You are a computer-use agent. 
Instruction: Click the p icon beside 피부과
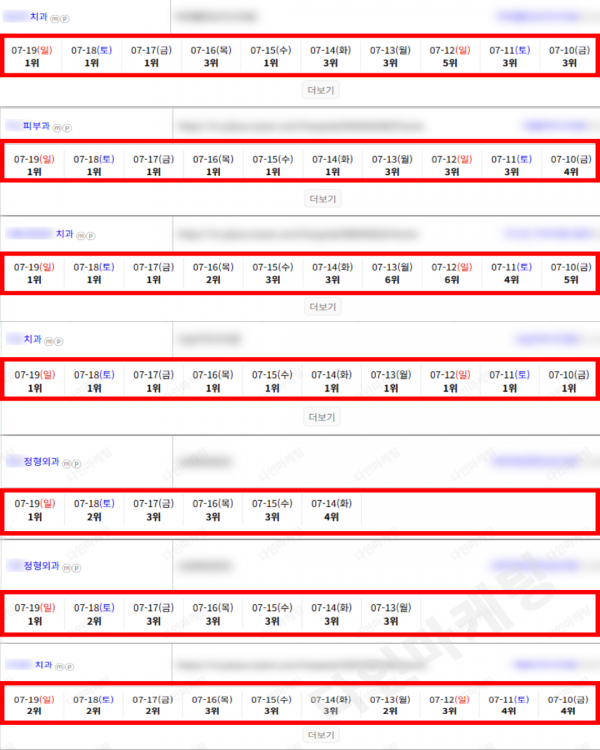(67, 128)
